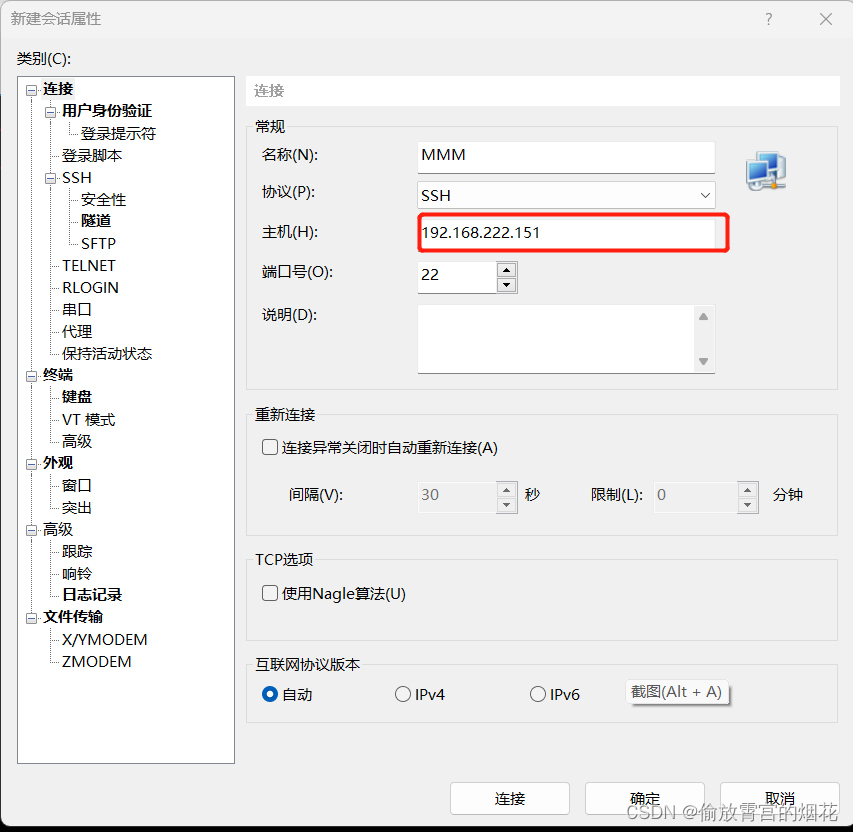This screenshot has width=853, height=832.
Task: Select 键盘 tree item
Action: 77,397
